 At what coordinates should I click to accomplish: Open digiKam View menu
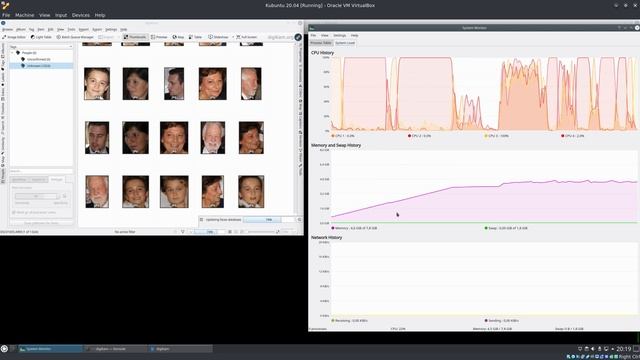click(x=60, y=29)
